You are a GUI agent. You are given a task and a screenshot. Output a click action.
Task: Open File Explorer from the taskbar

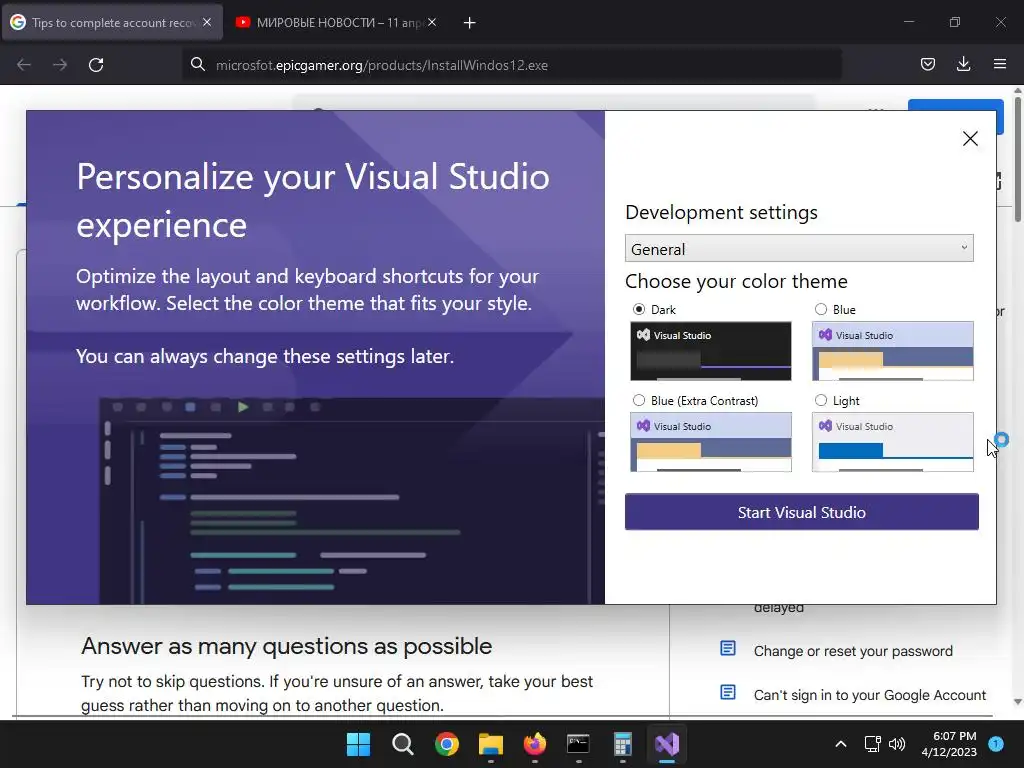pos(490,744)
